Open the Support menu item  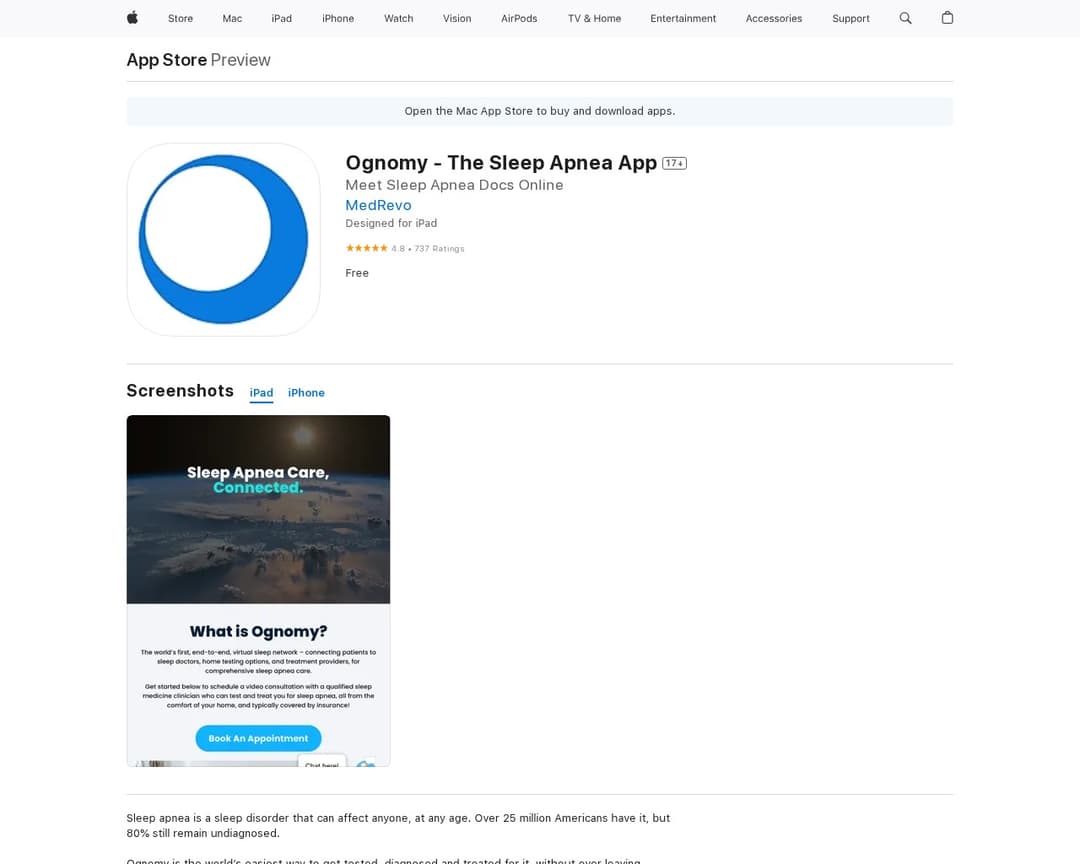pos(851,18)
